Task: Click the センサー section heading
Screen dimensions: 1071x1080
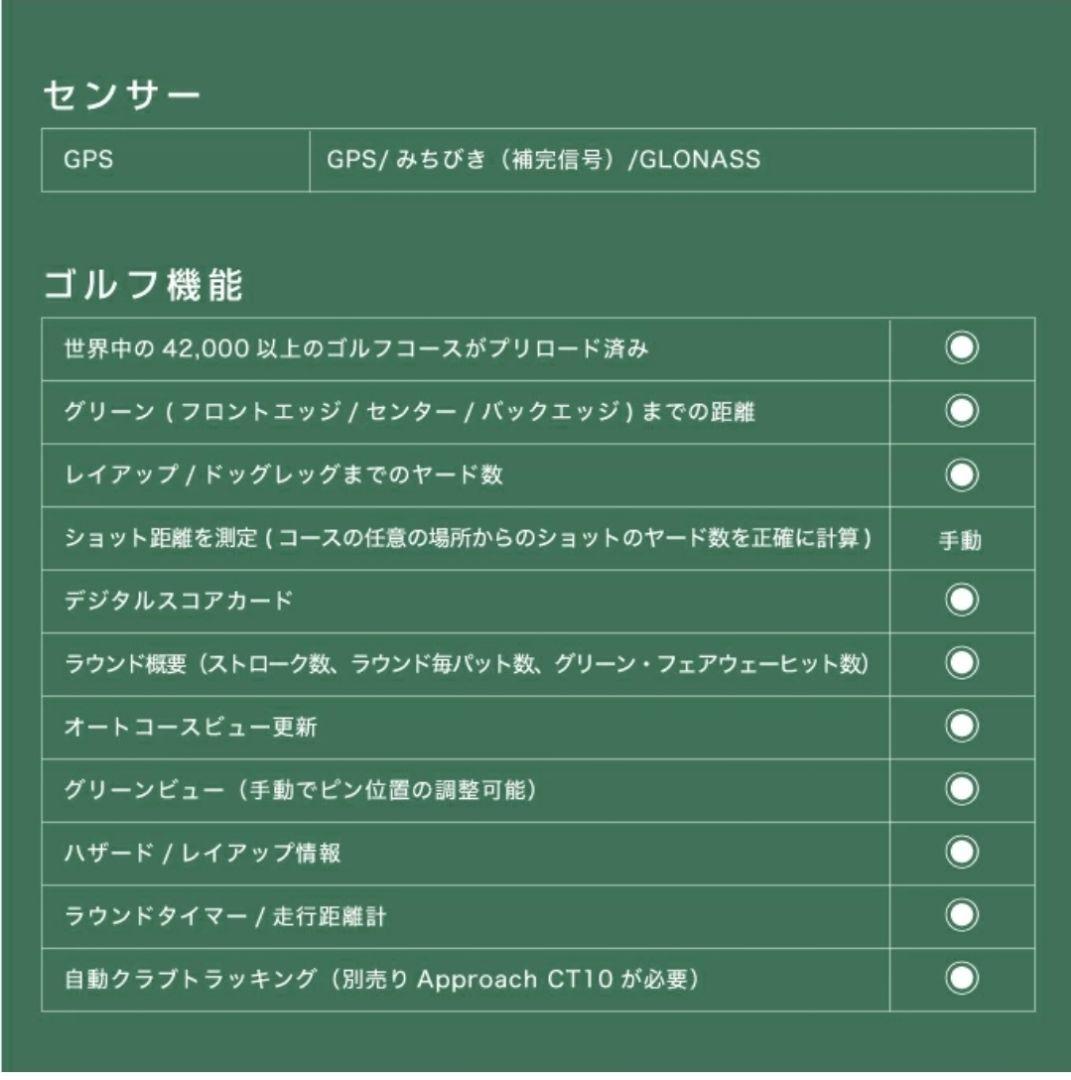Action: coord(122,96)
